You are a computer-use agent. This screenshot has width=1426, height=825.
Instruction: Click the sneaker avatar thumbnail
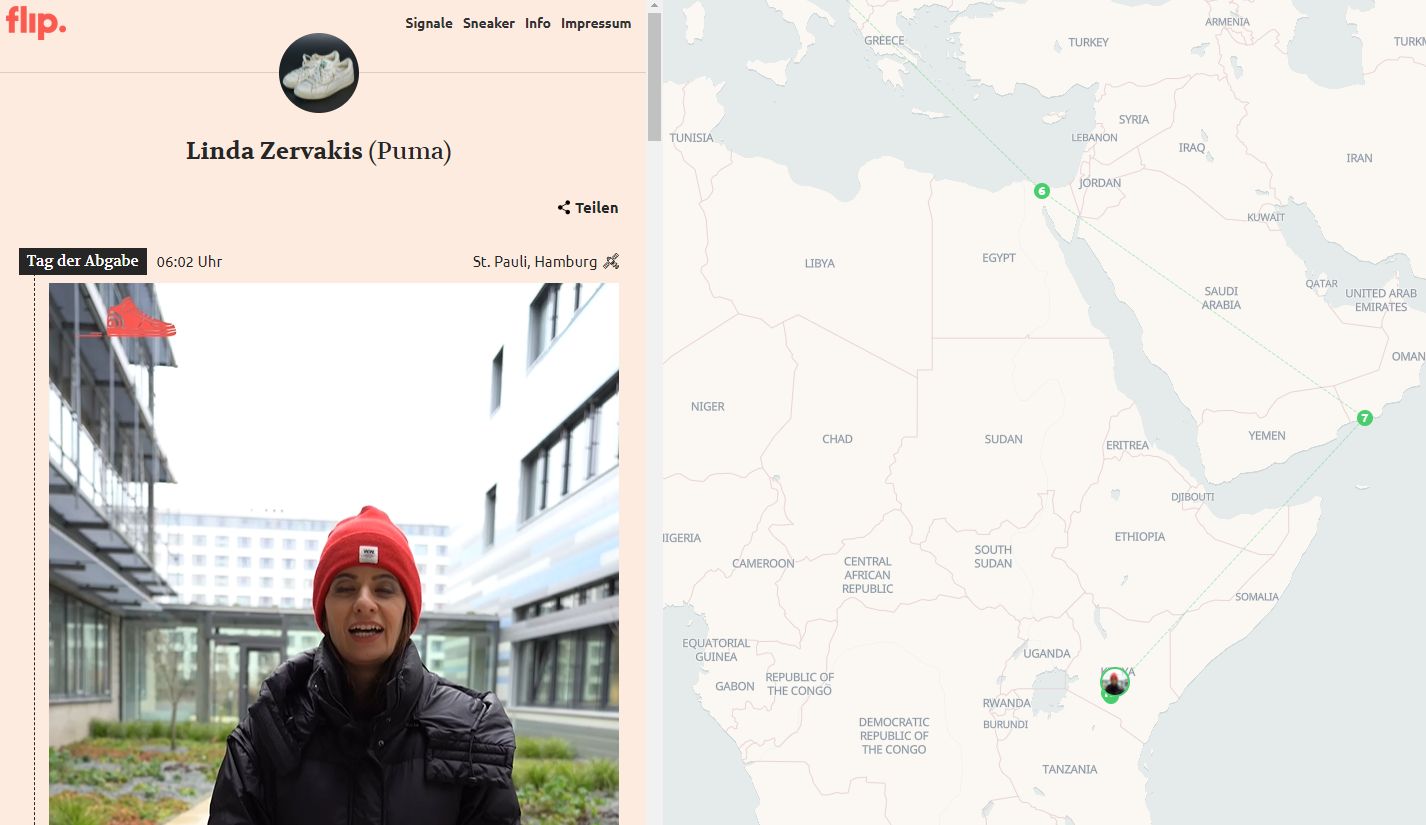point(319,73)
